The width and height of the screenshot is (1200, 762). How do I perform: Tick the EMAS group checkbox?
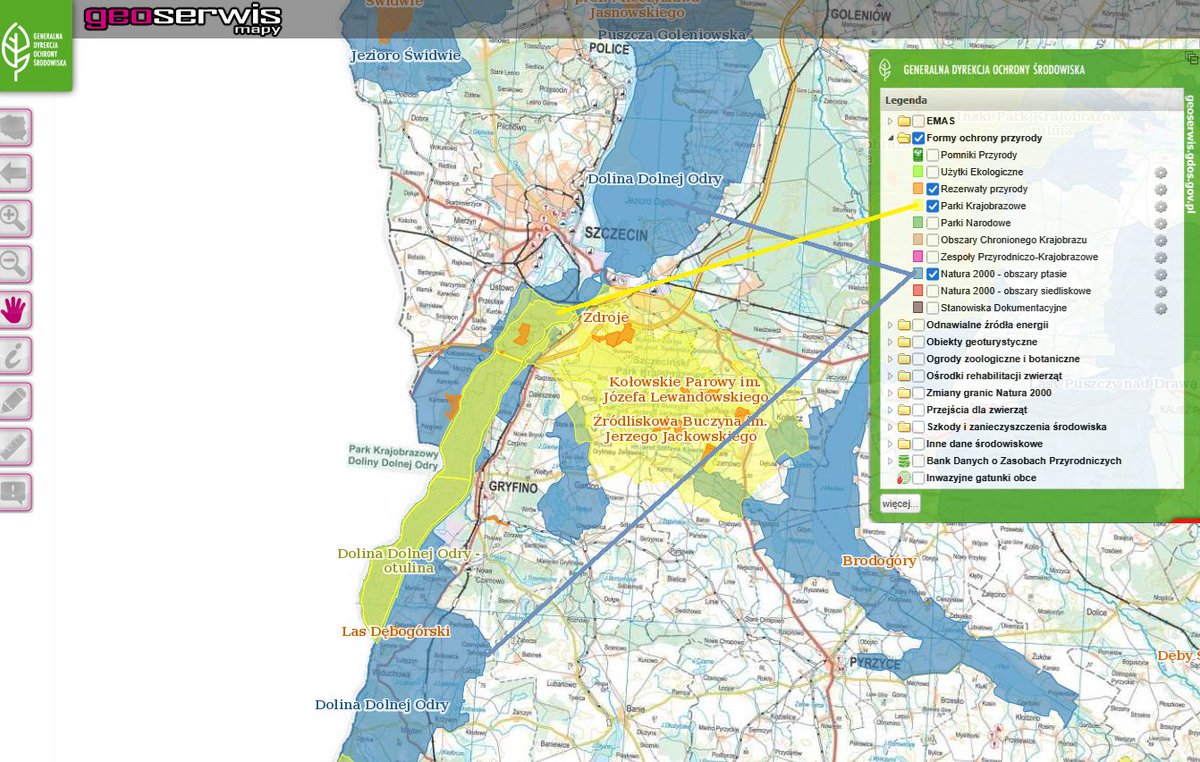tap(918, 121)
